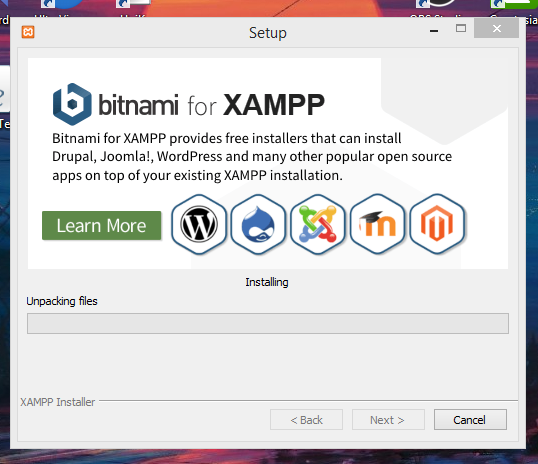
Task: Select the Drupal hexagon icon
Action: tap(258, 224)
